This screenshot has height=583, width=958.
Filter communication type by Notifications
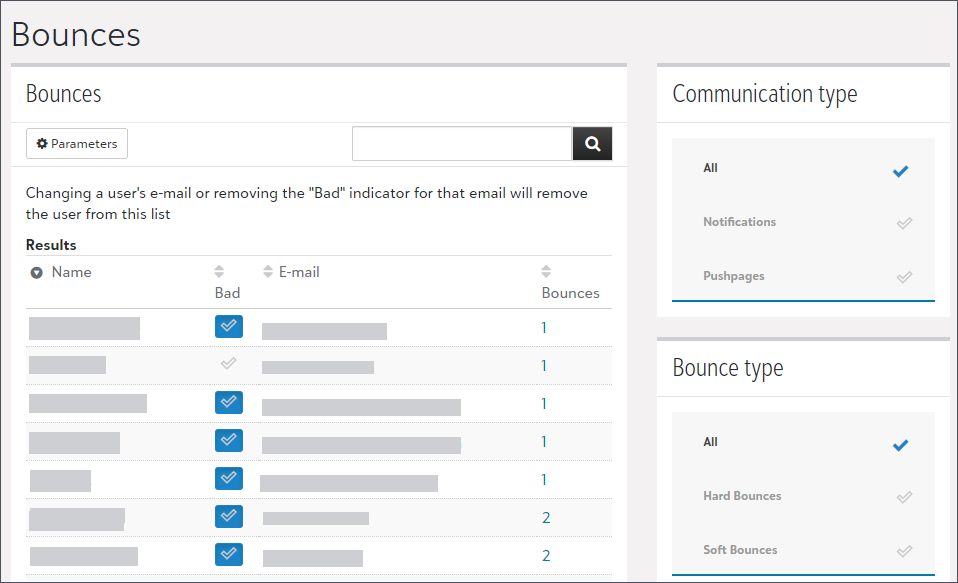tap(803, 222)
